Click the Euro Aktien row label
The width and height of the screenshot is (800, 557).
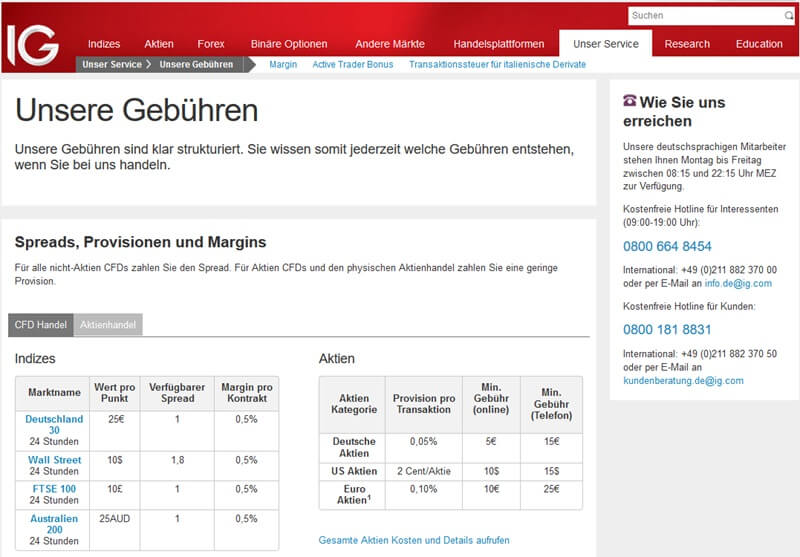(x=354, y=494)
